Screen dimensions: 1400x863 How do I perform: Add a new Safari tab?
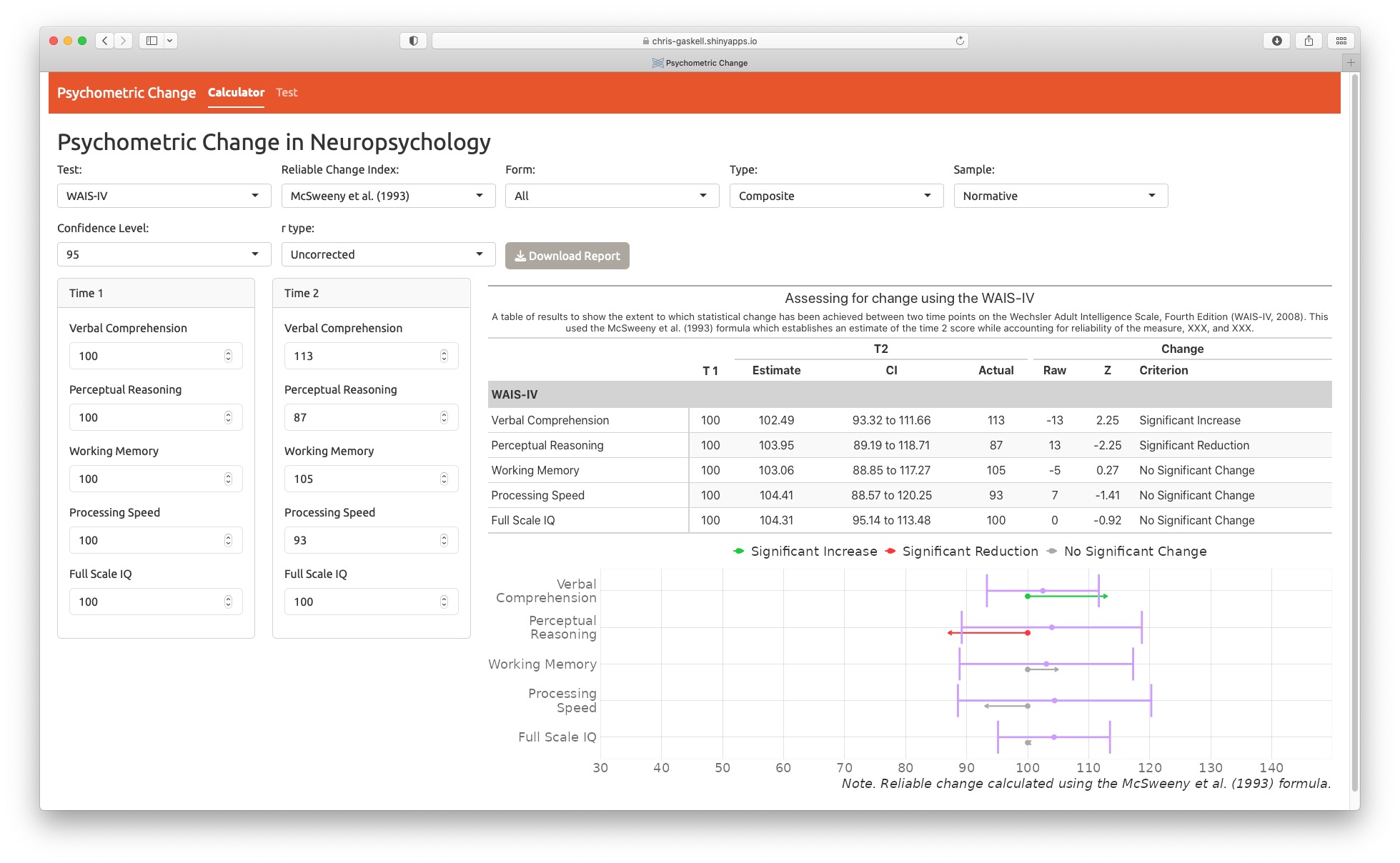tap(1351, 63)
